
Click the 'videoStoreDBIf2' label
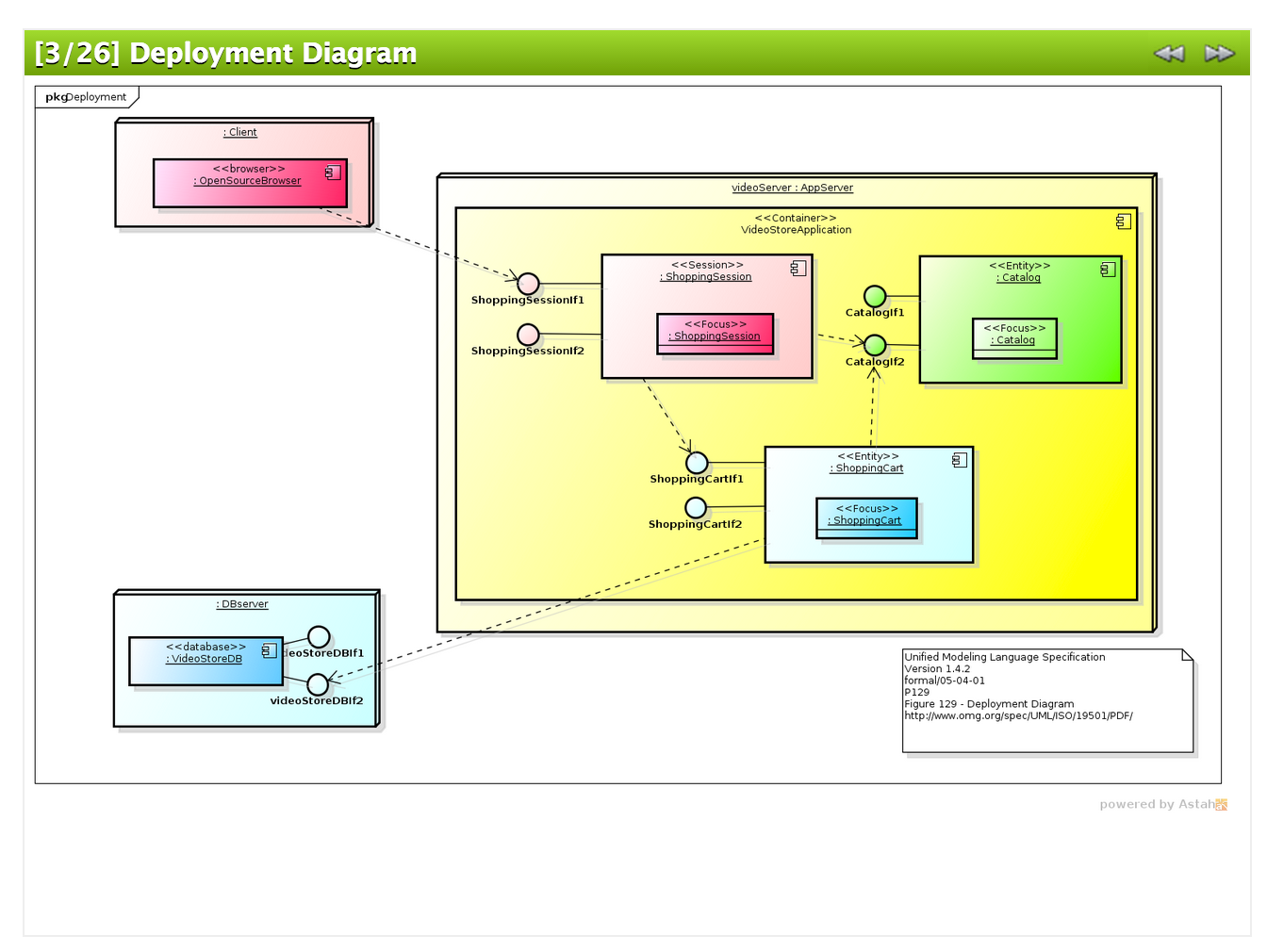(x=317, y=701)
